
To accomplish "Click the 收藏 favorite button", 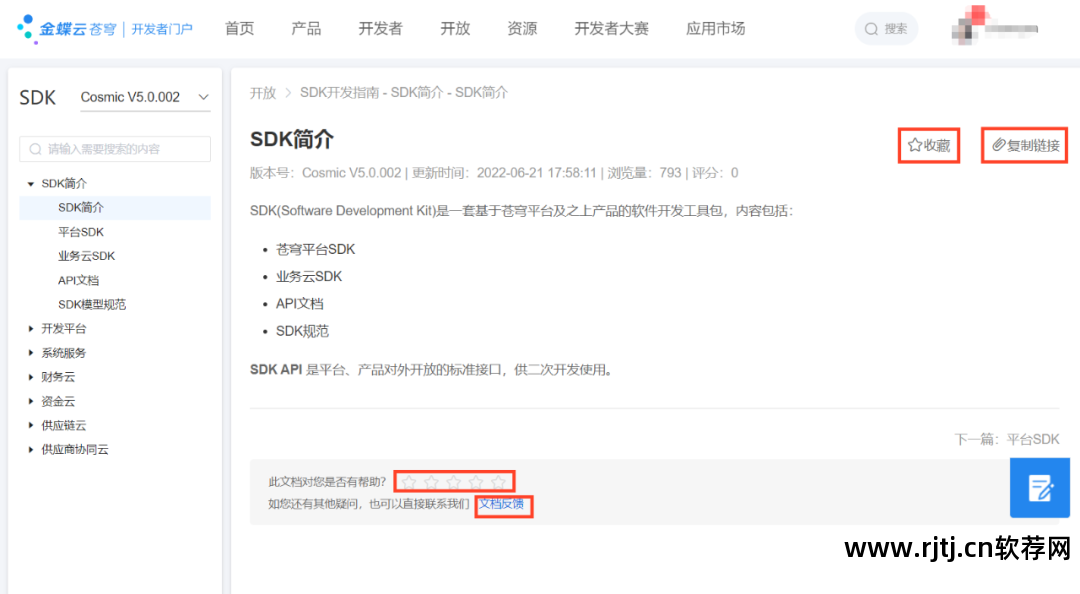I will click(929, 145).
